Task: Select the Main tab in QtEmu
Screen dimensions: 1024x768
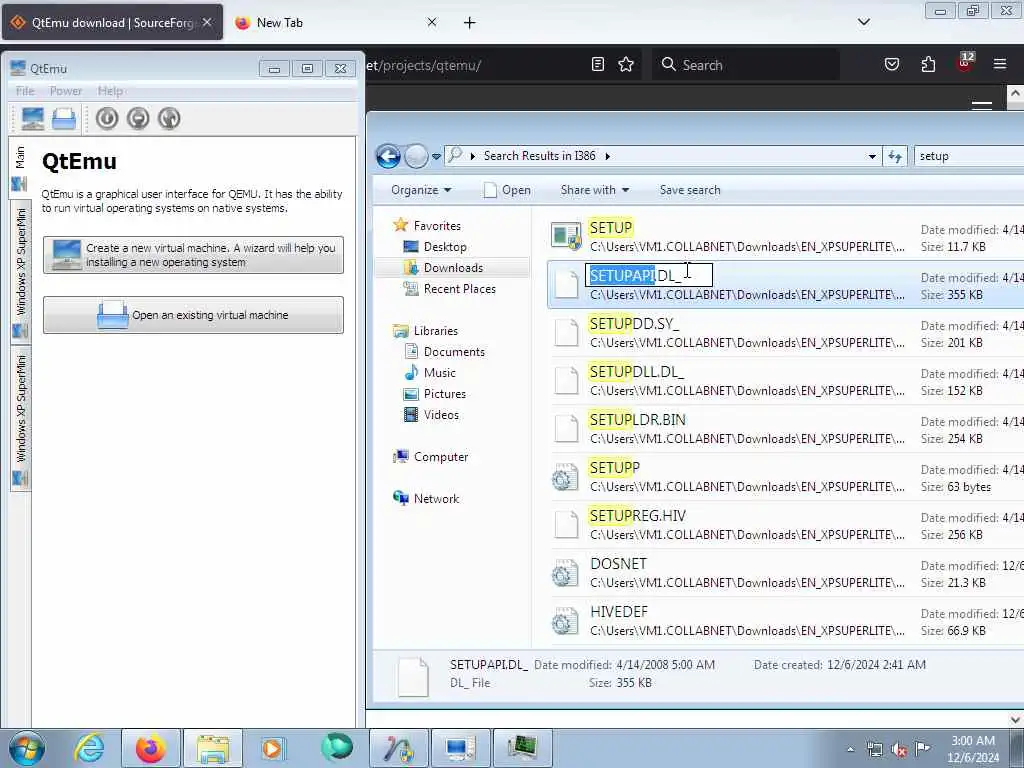Action: pos(20,167)
